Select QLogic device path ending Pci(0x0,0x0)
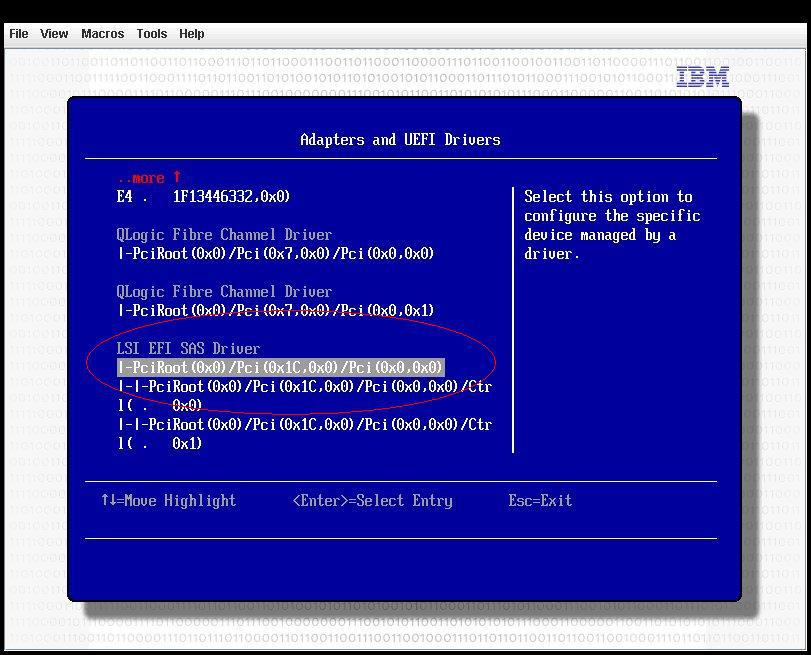Image resolution: width=811 pixels, height=655 pixels. click(276, 254)
